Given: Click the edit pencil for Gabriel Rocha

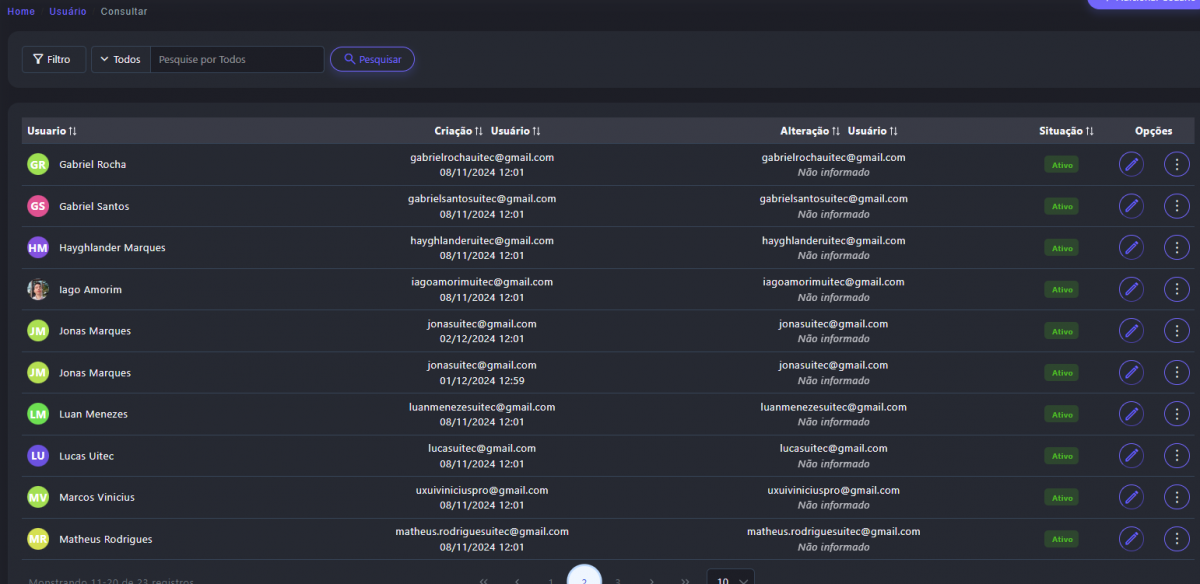Looking at the screenshot, I should 1131,164.
